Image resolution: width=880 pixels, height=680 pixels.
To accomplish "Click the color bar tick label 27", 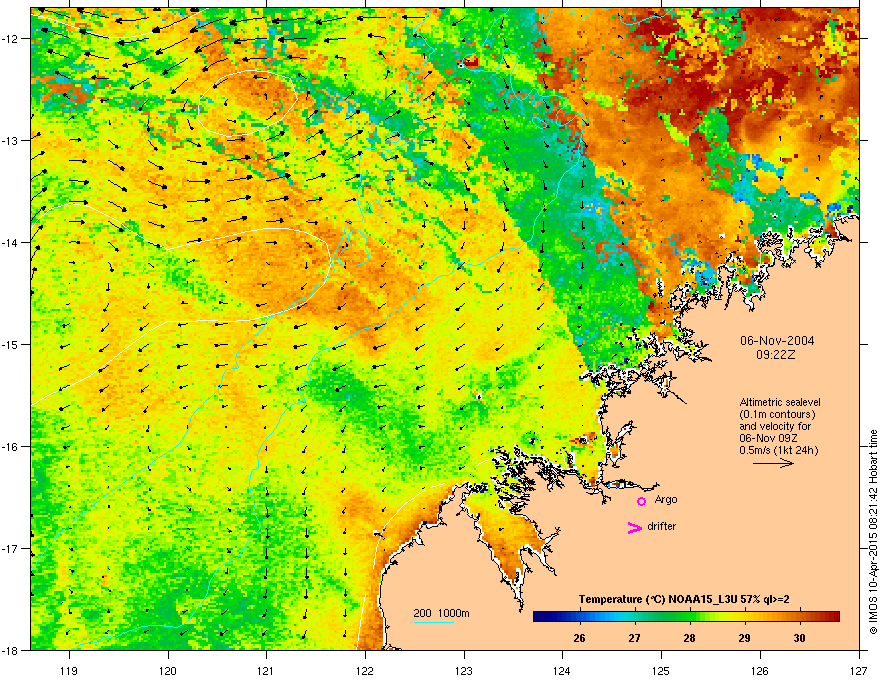I will point(634,638).
